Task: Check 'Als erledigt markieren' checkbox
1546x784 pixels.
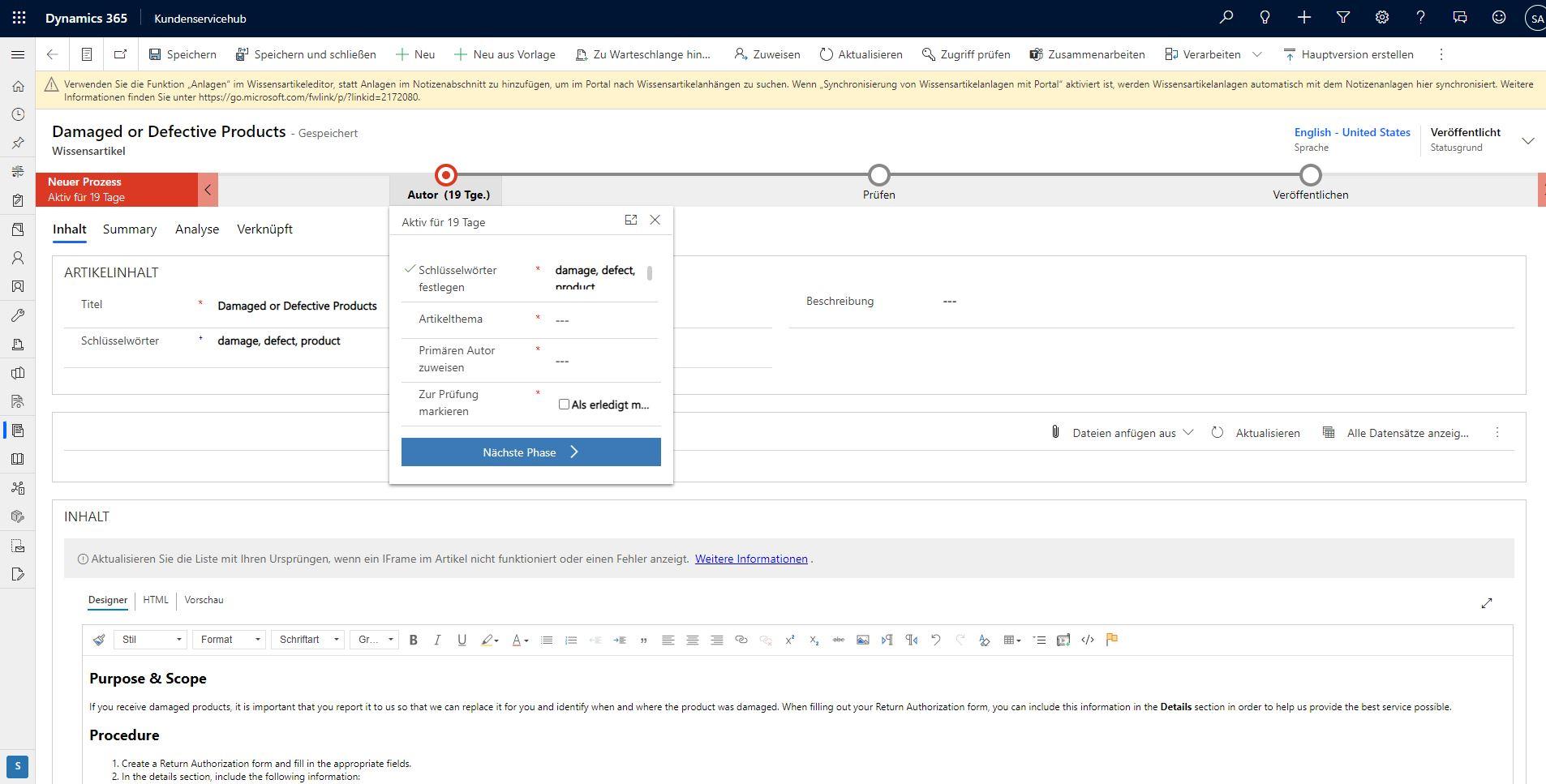Action: (564, 404)
